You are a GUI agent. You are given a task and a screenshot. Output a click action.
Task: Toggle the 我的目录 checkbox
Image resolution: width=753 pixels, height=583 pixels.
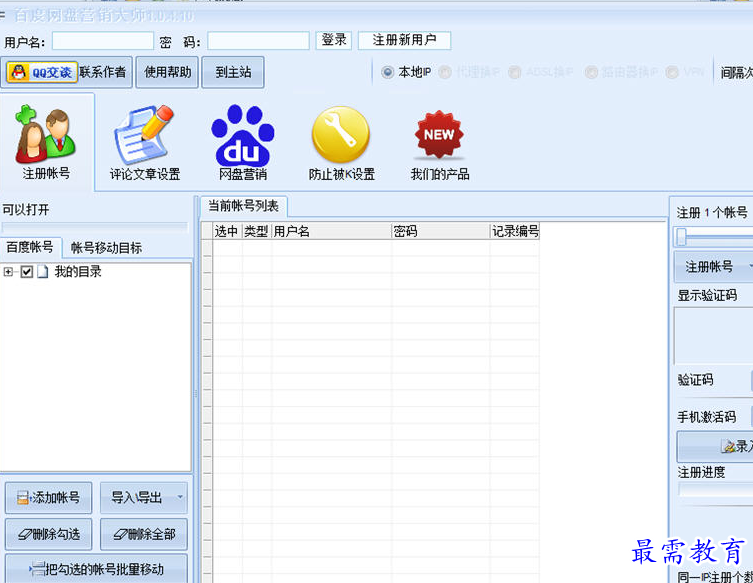(27, 272)
